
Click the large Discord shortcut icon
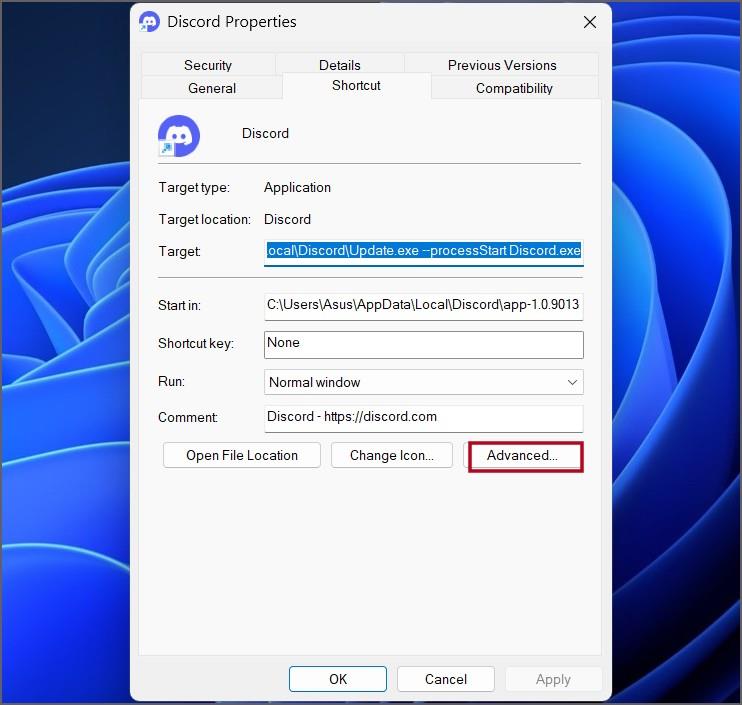(x=178, y=136)
